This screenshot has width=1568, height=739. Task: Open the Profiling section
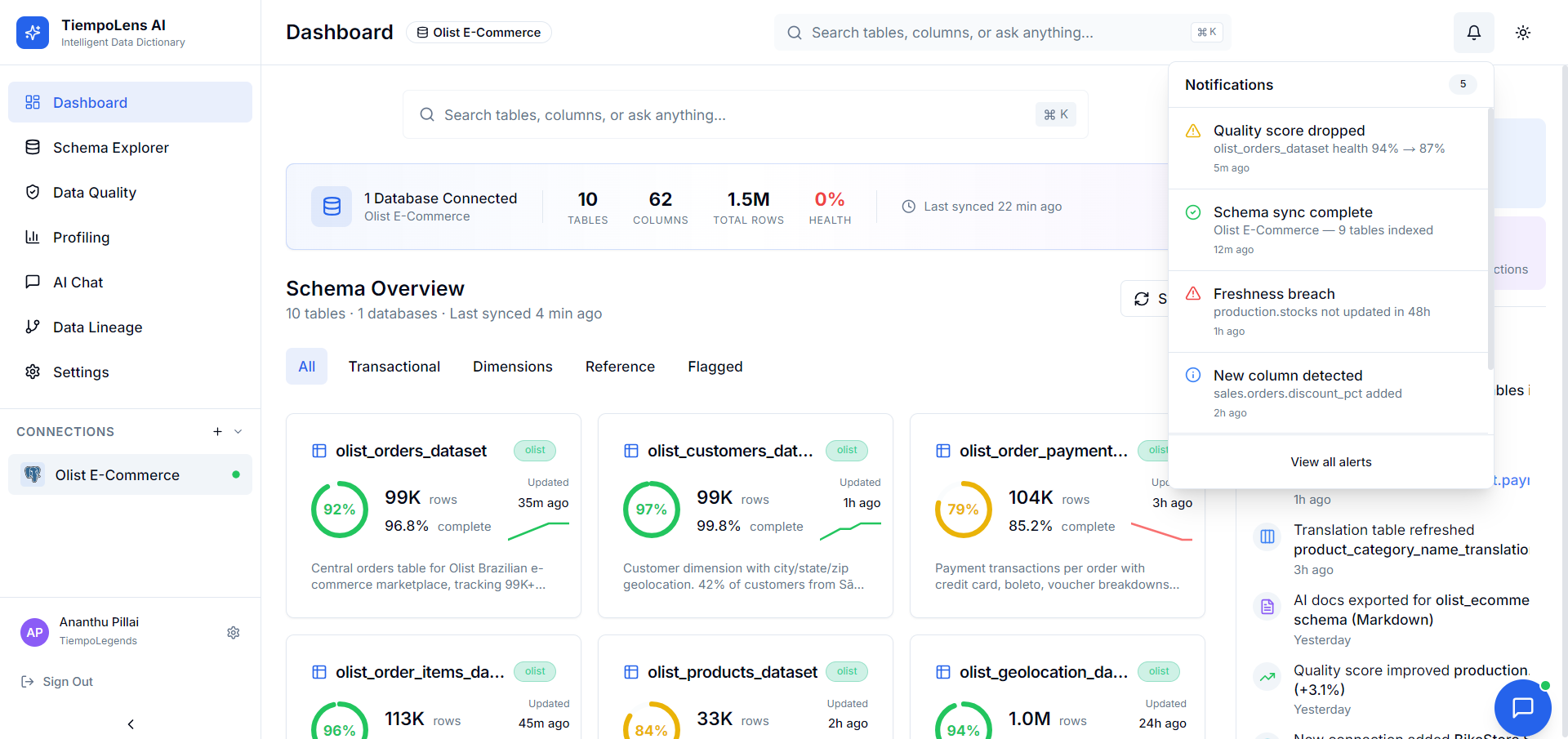coord(130,237)
